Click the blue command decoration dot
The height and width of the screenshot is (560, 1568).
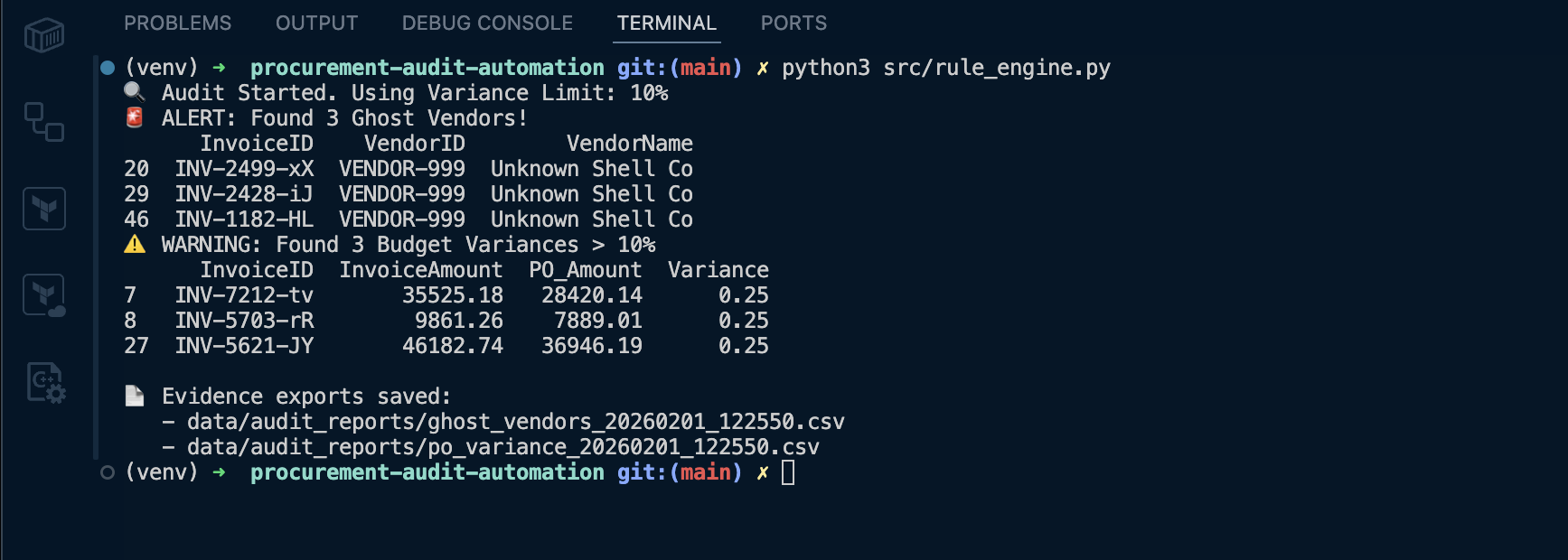tap(108, 68)
